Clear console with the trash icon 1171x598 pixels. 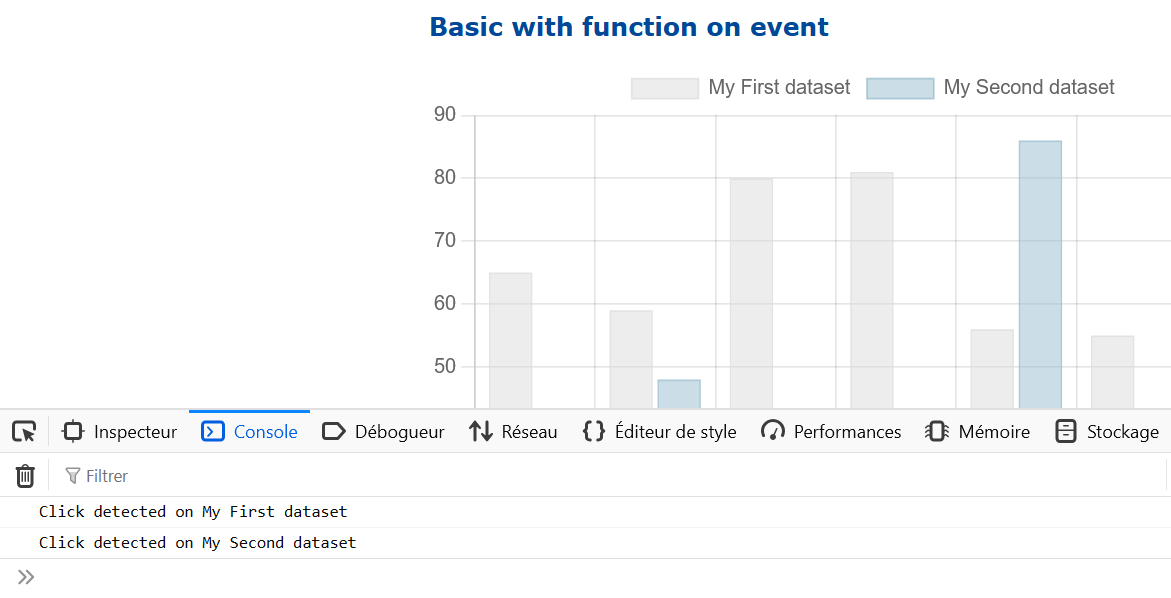point(25,476)
